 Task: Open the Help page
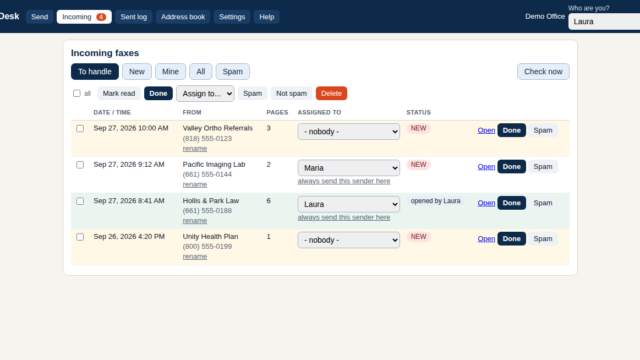pos(267,17)
